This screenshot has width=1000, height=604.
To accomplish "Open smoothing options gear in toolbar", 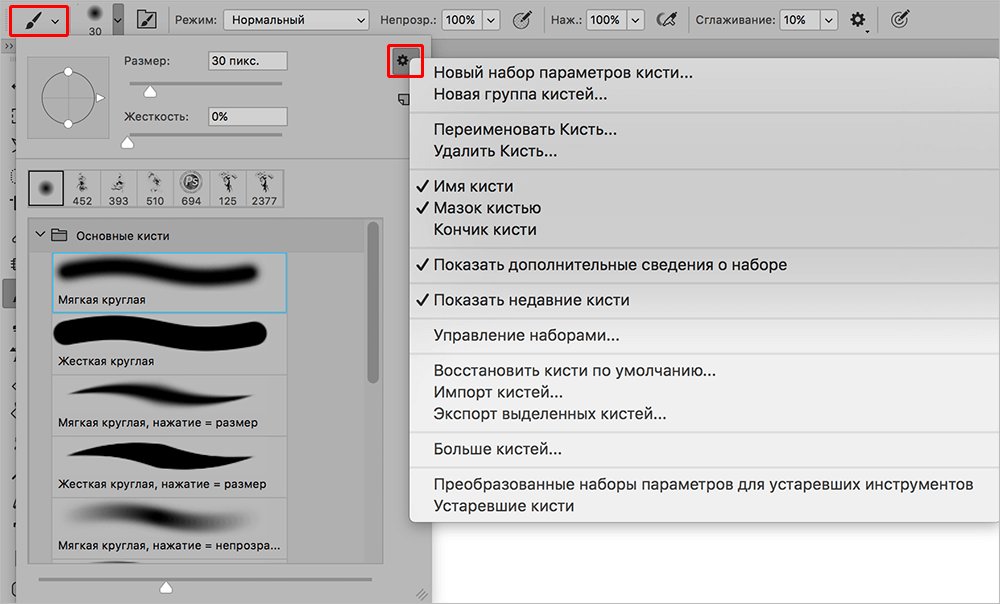I will pyautogui.click(x=857, y=20).
